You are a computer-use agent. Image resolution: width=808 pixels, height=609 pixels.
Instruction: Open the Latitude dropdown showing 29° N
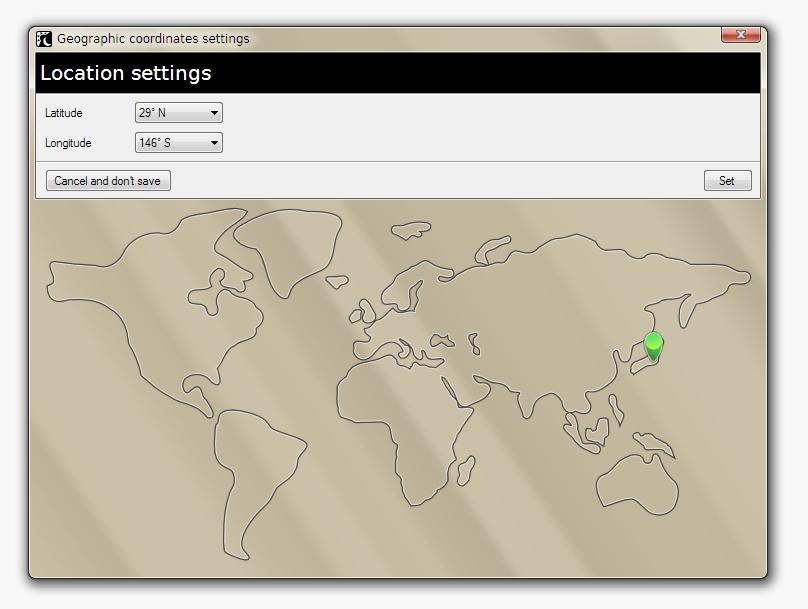(x=178, y=112)
